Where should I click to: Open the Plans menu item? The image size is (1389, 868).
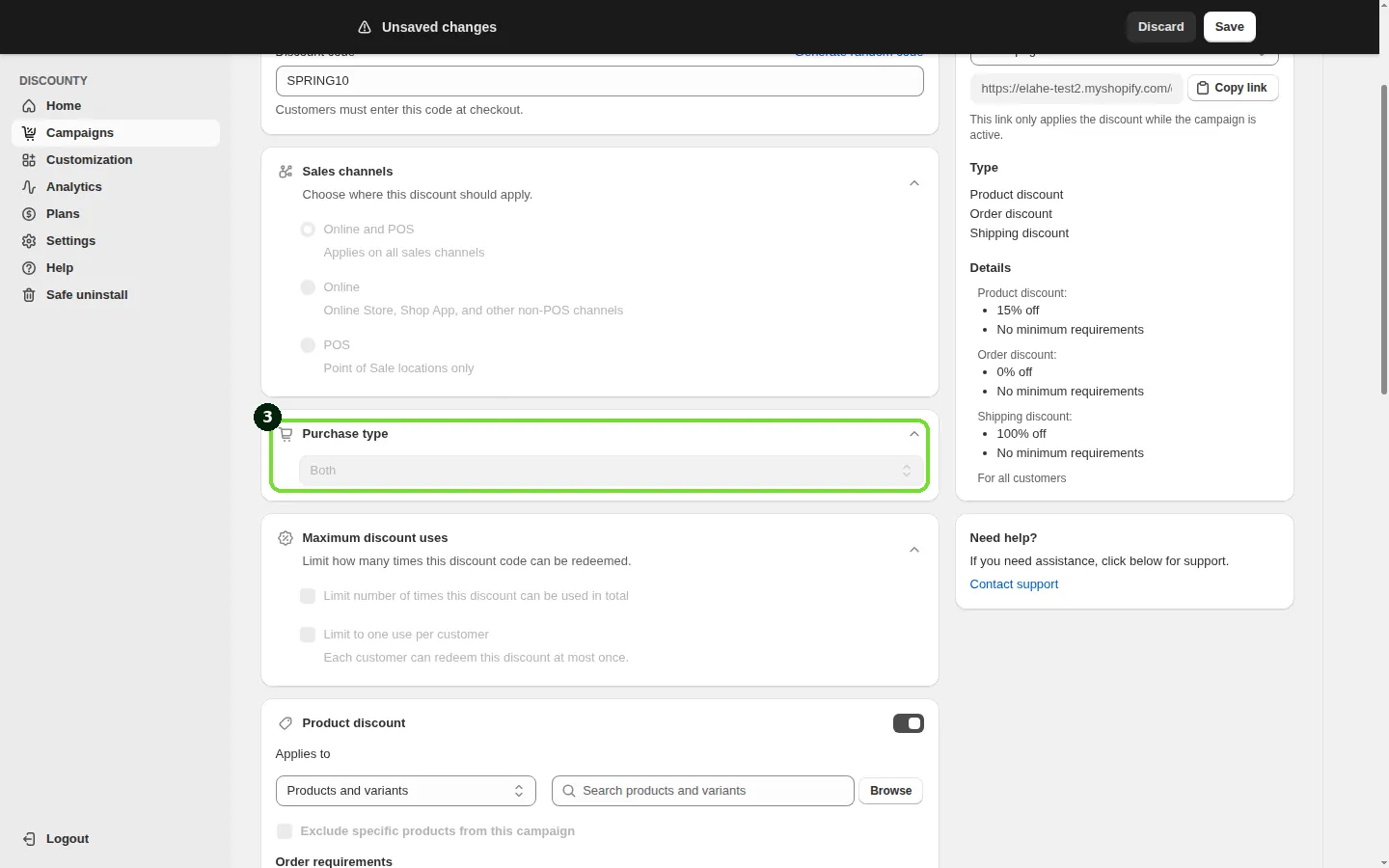click(x=116, y=214)
